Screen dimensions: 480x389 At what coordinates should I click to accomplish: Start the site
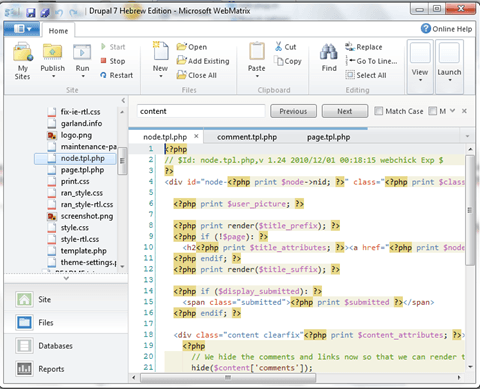click(x=113, y=47)
